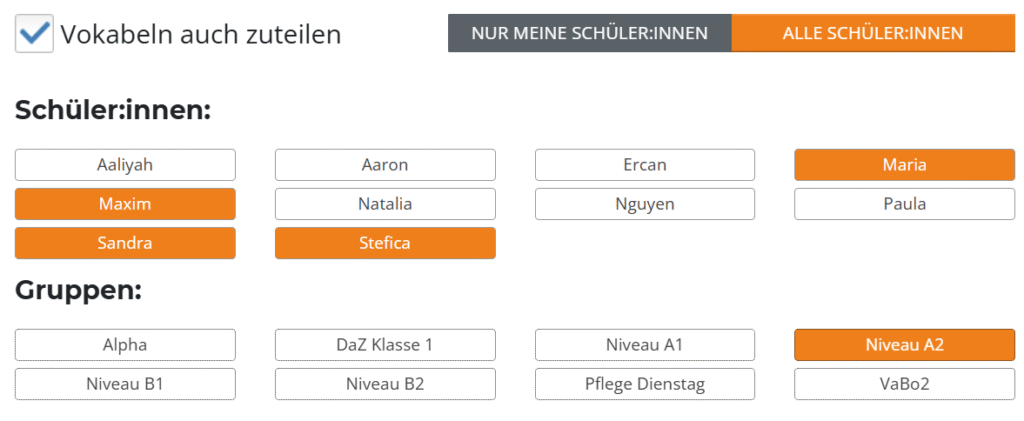This screenshot has width=1024, height=421.
Task: Click the Paula student button
Action: click(x=904, y=204)
